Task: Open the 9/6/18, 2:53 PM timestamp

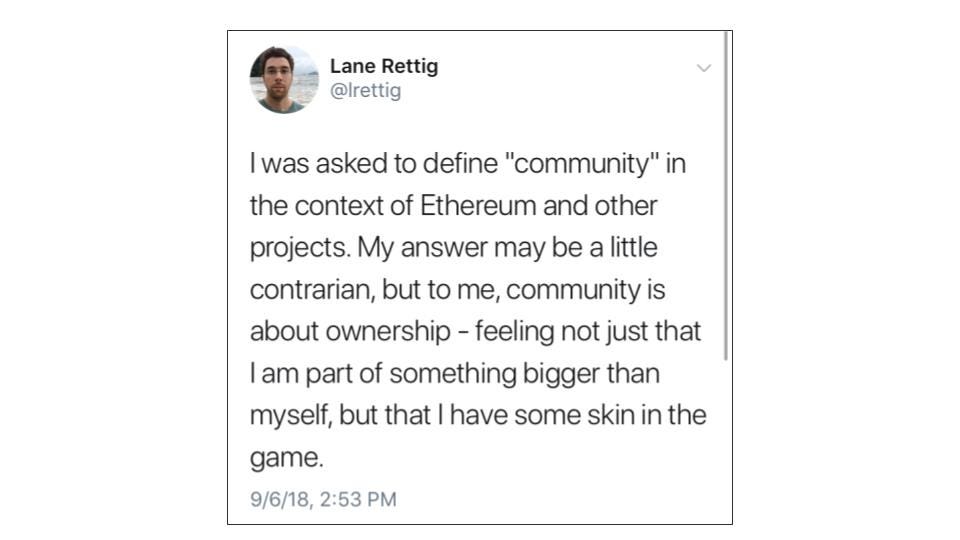Action: [x=323, y=499]
